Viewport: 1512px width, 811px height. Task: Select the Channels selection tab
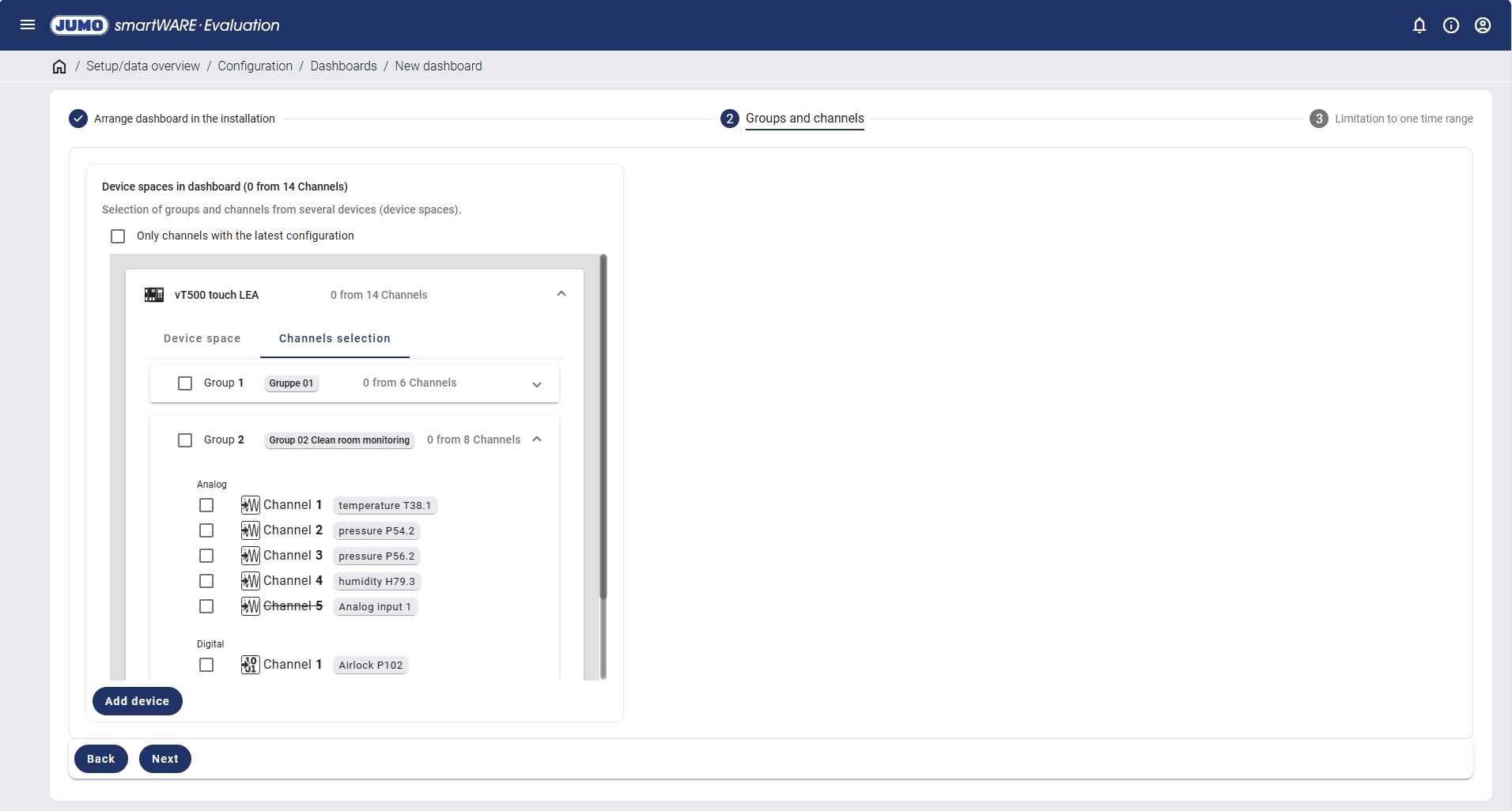(335, 338)
